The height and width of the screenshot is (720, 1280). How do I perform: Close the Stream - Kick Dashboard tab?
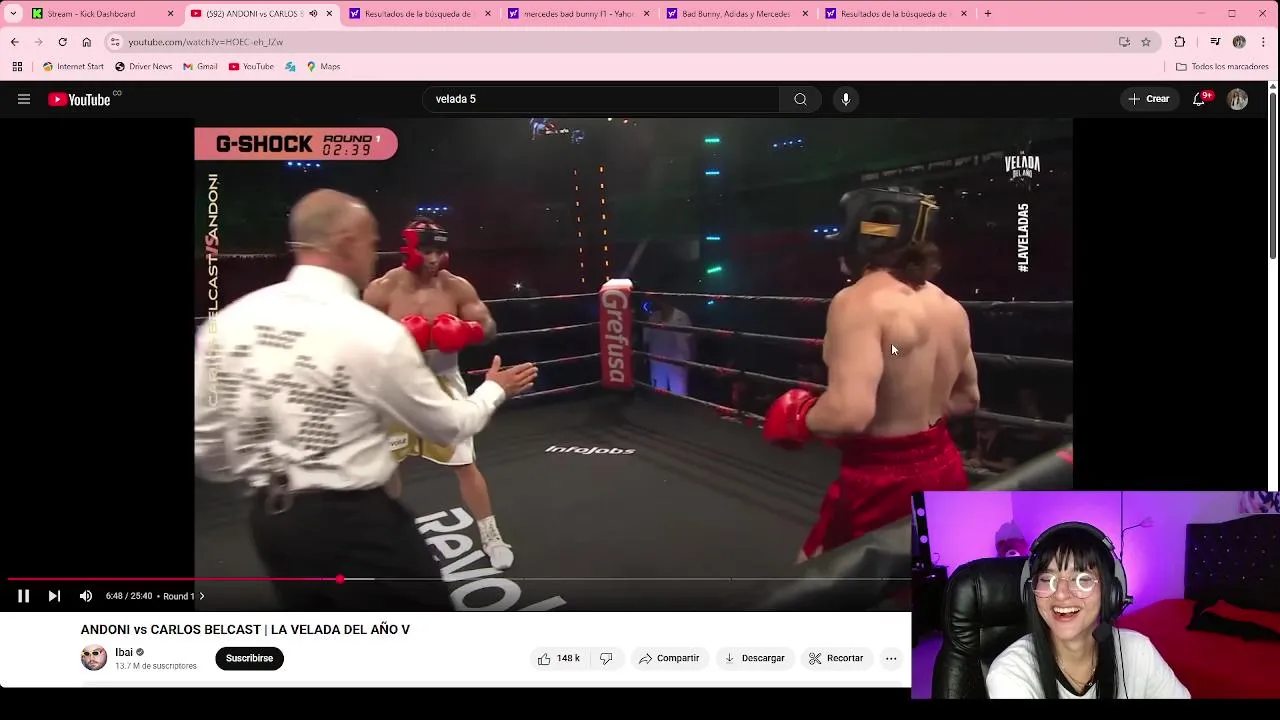click(170, 14)
